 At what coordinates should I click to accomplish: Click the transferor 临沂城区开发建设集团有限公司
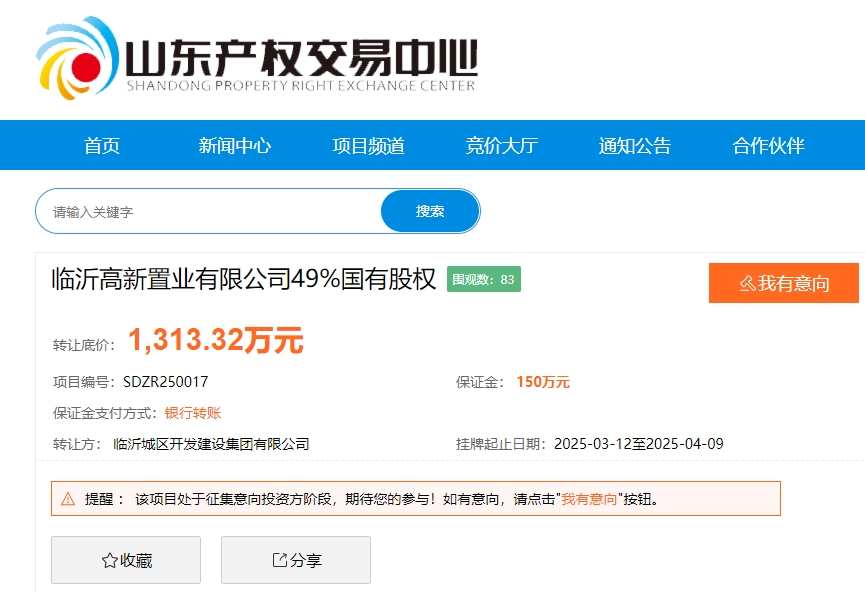coord(211,444)
